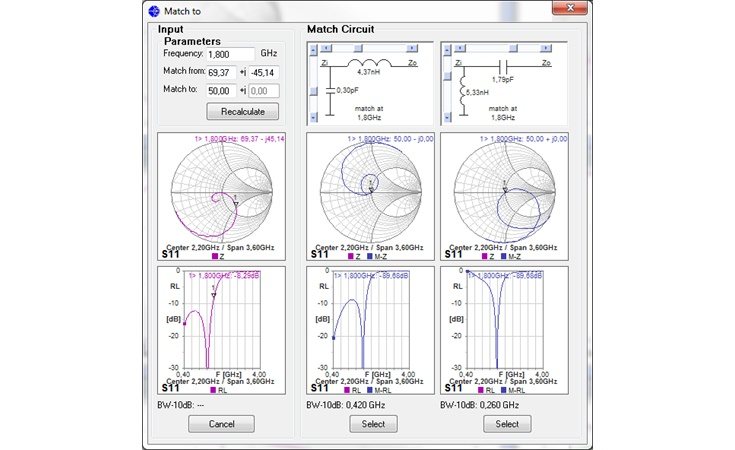Click right arrow of 1,79pF circuit horizontal slider

click(546, 48)
